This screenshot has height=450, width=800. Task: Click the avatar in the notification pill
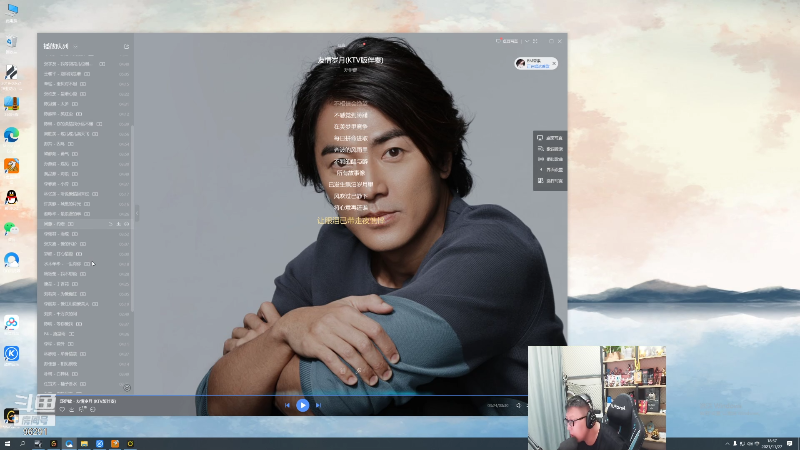pos(520,63)
